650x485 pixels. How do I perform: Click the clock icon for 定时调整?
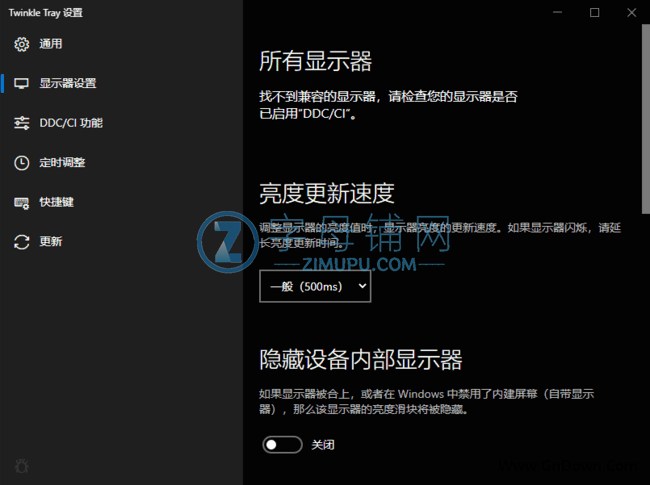22,162
